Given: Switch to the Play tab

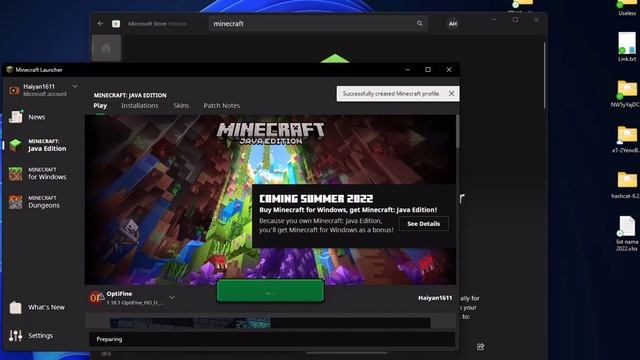Looking at the screenshot, I should (100, 106).
